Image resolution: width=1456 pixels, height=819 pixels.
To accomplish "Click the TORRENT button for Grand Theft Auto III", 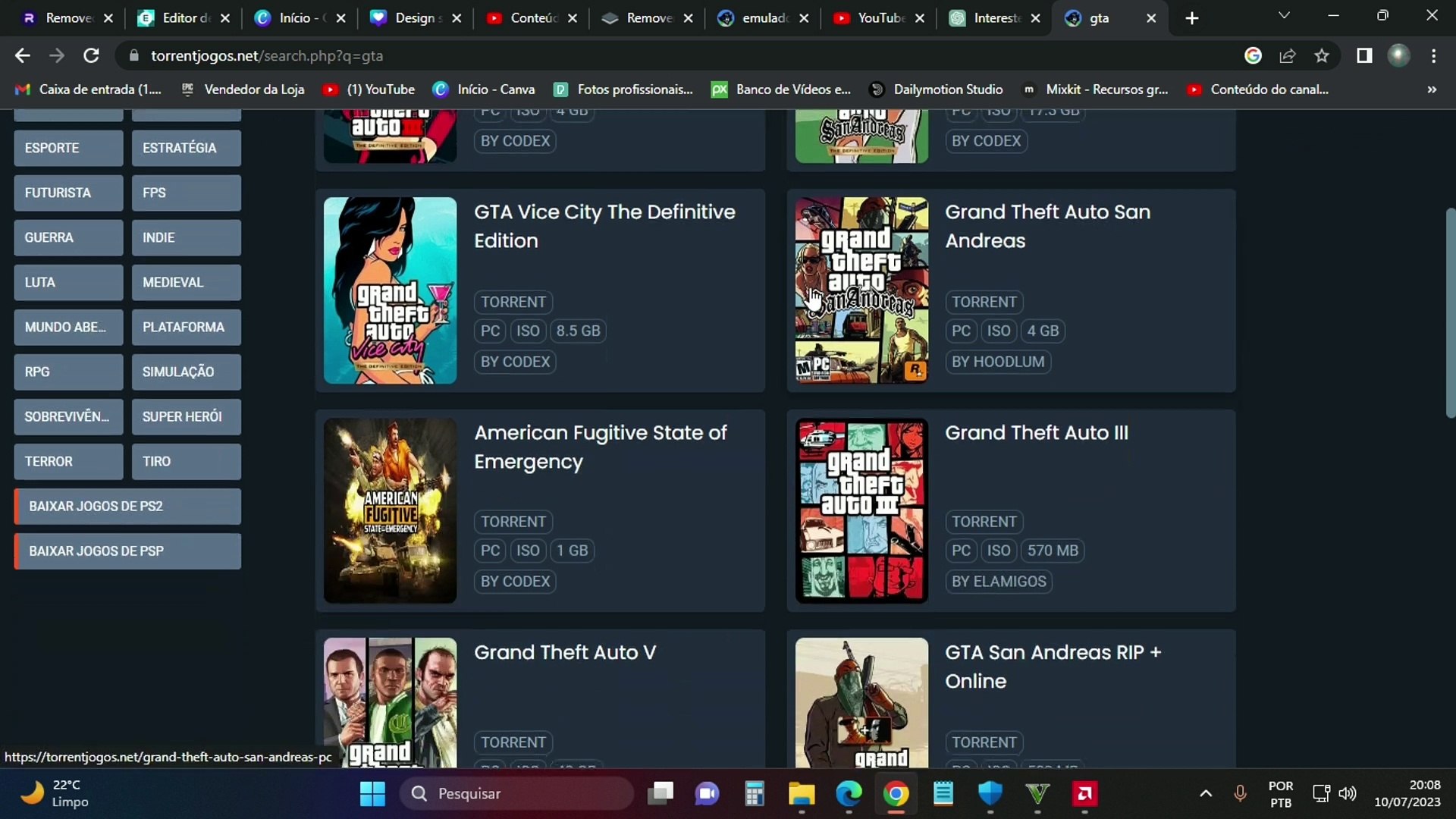I will [983, 521].
